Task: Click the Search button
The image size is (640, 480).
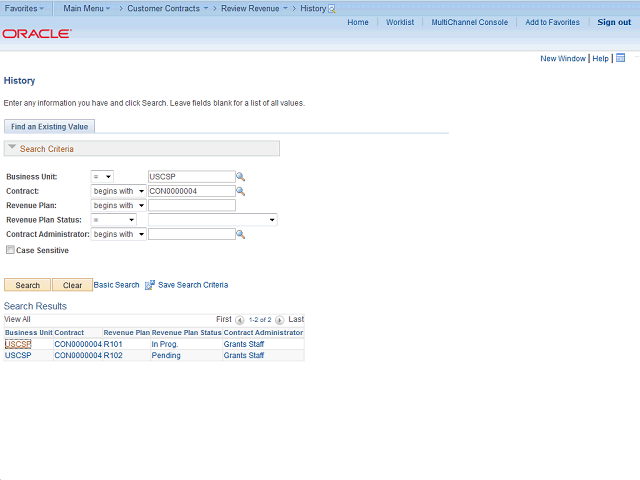Action: point(27,285)
